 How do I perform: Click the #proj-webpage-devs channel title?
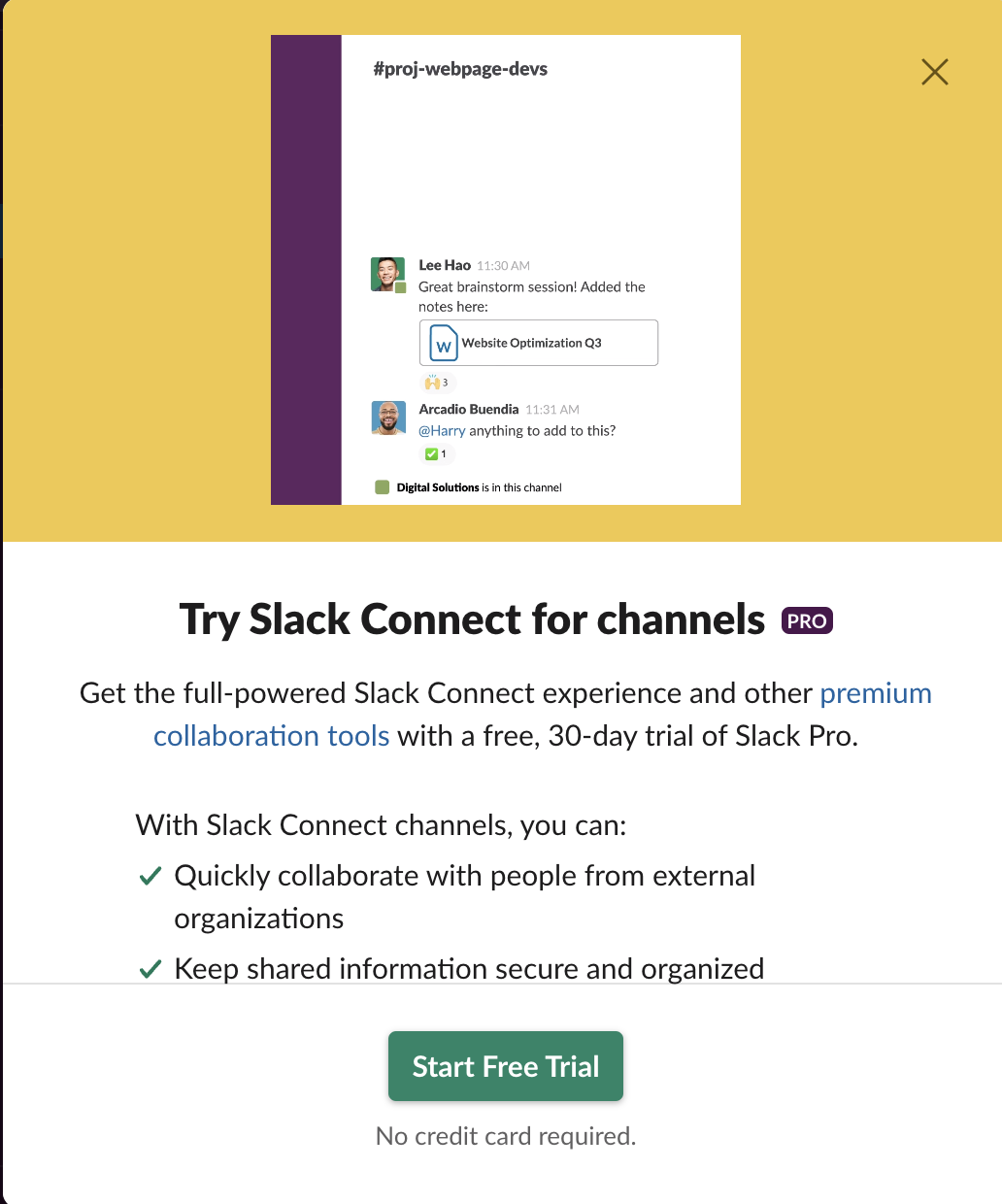(x=460, y=69)
